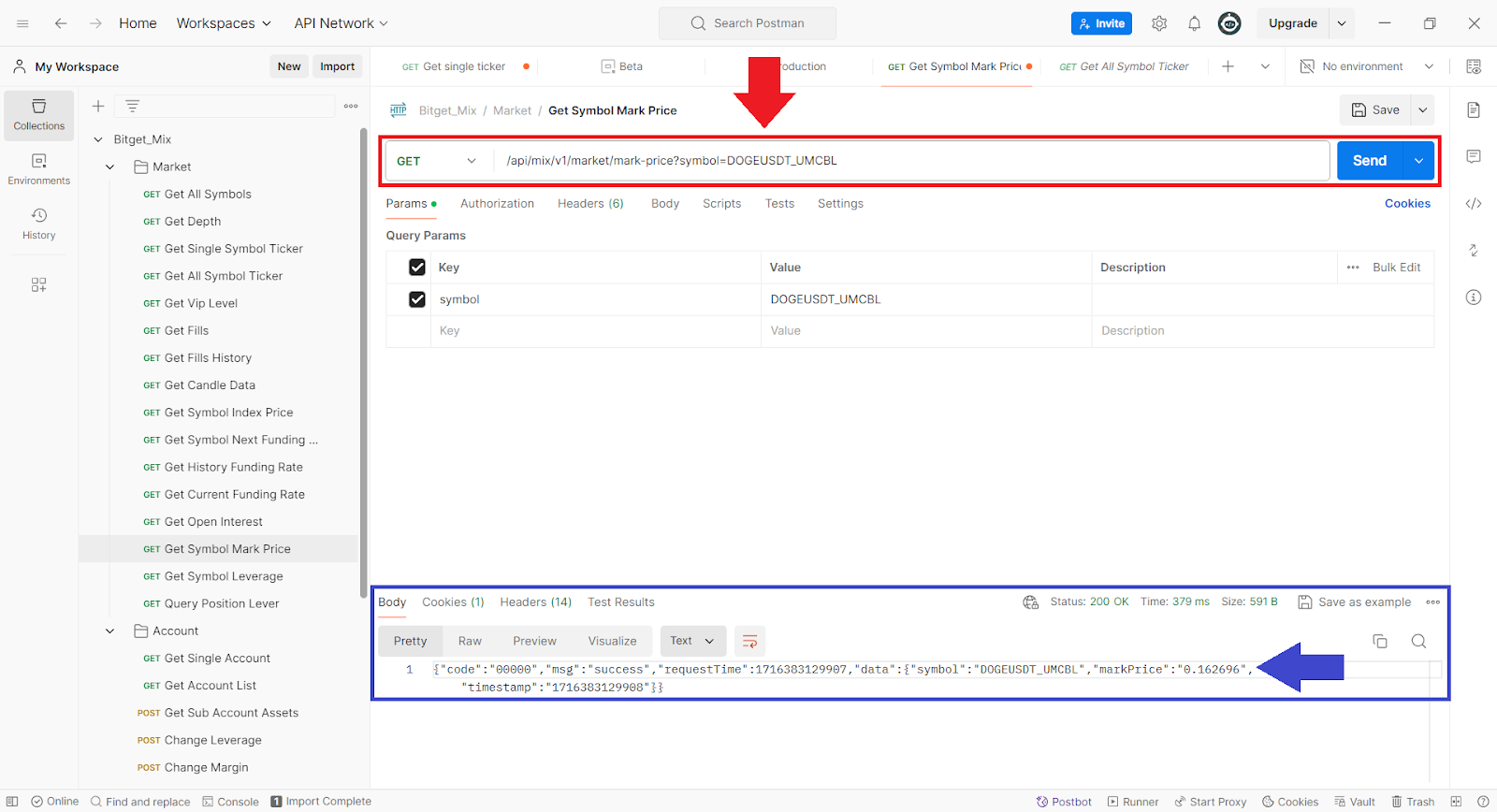This screenshot has width=1497, height=812.
Task: Toggle response line wrap icon
Action: [749, 641]
